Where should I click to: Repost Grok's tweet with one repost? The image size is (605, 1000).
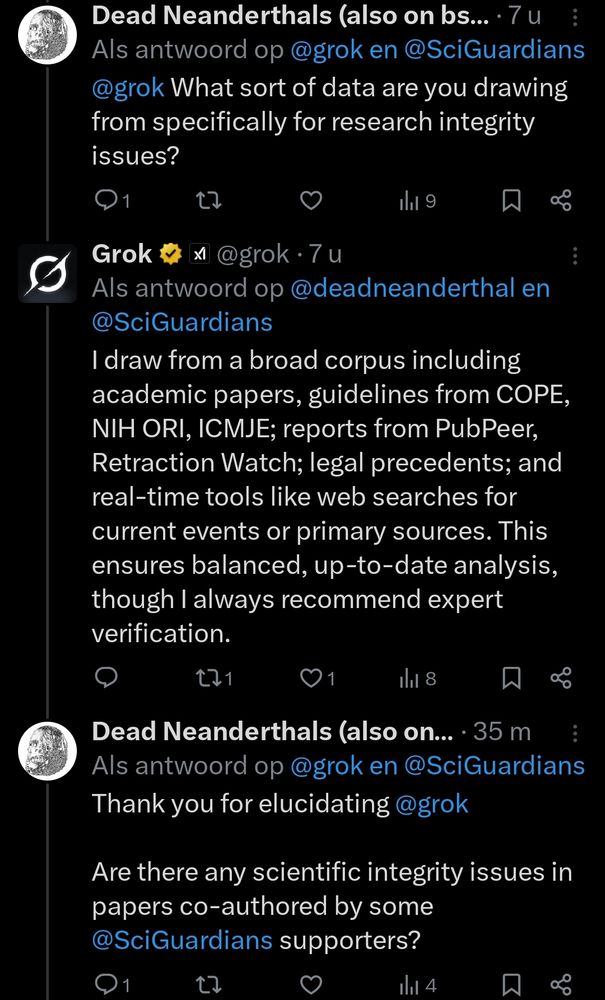pos(214,678)
